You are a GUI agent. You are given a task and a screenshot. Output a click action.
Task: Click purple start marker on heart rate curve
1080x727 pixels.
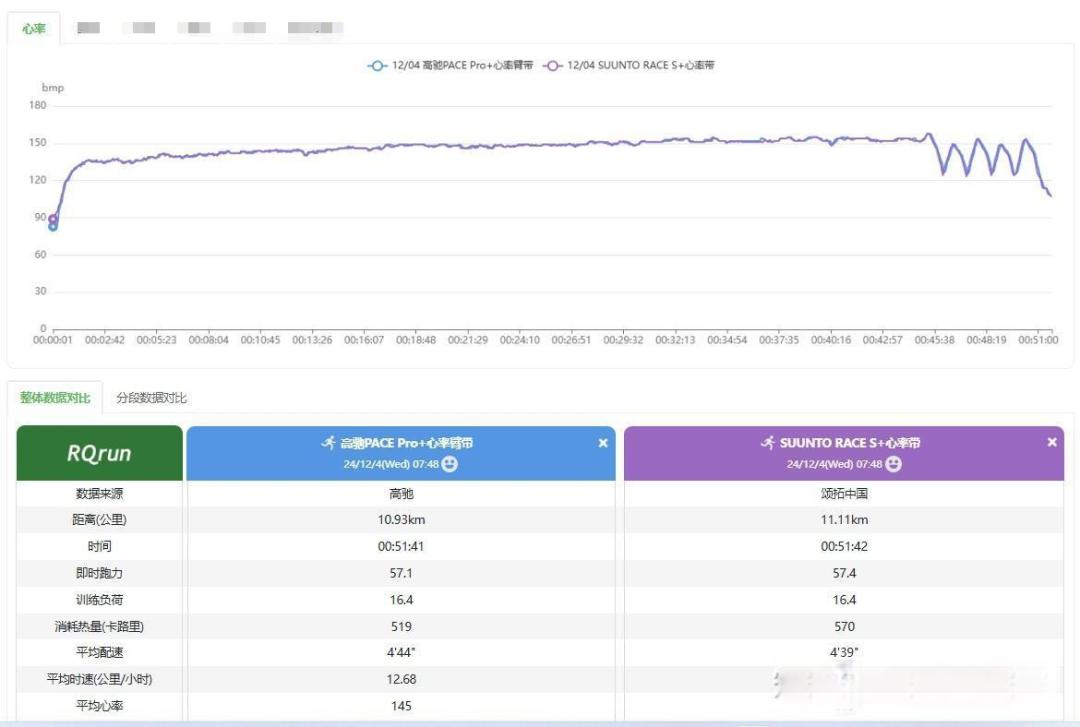point(53,219)
